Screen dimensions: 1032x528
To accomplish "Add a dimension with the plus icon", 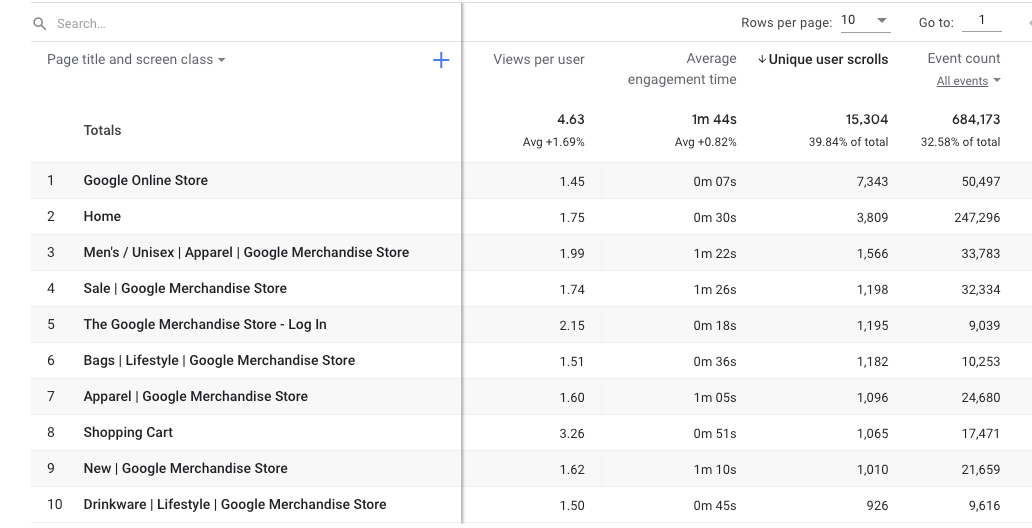I will coord(441,61).
